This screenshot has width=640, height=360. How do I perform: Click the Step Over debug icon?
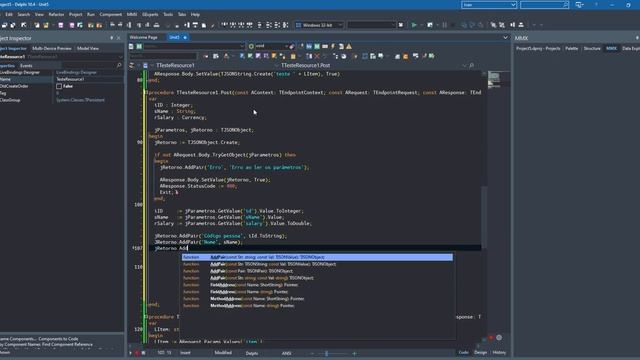click(x=472, y=25)
